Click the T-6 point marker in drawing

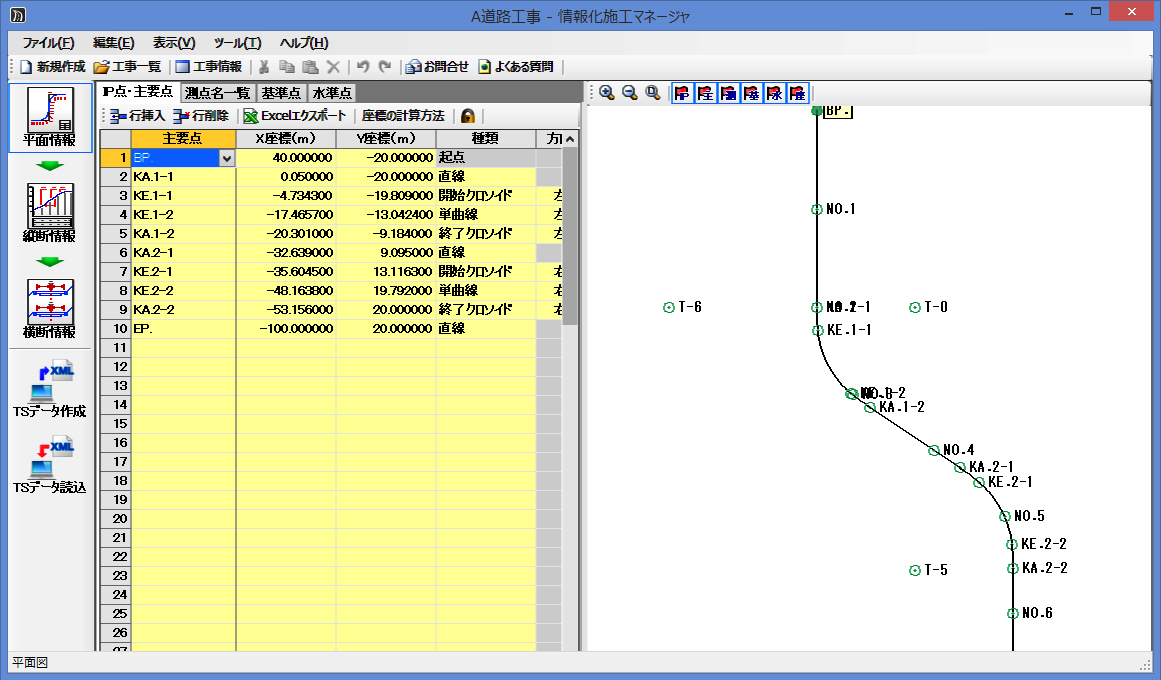click(x=669, y=307)
